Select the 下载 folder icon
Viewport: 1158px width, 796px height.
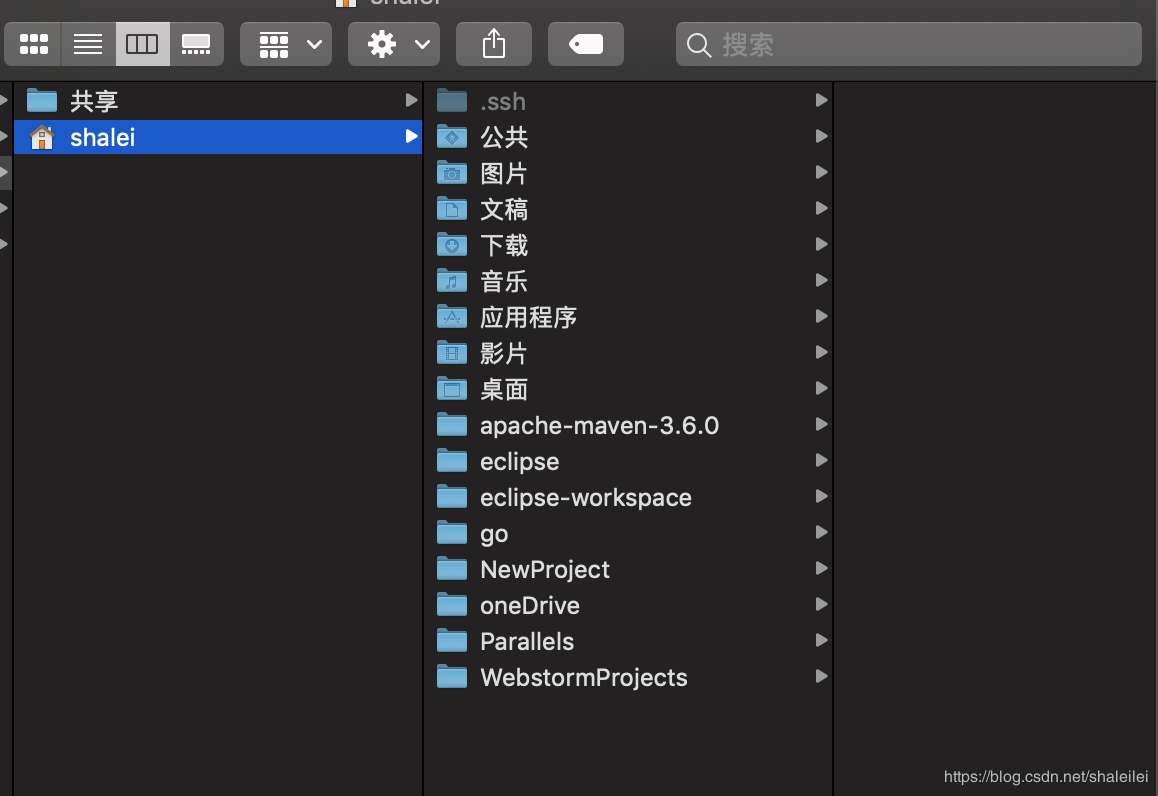pos(452,244)
